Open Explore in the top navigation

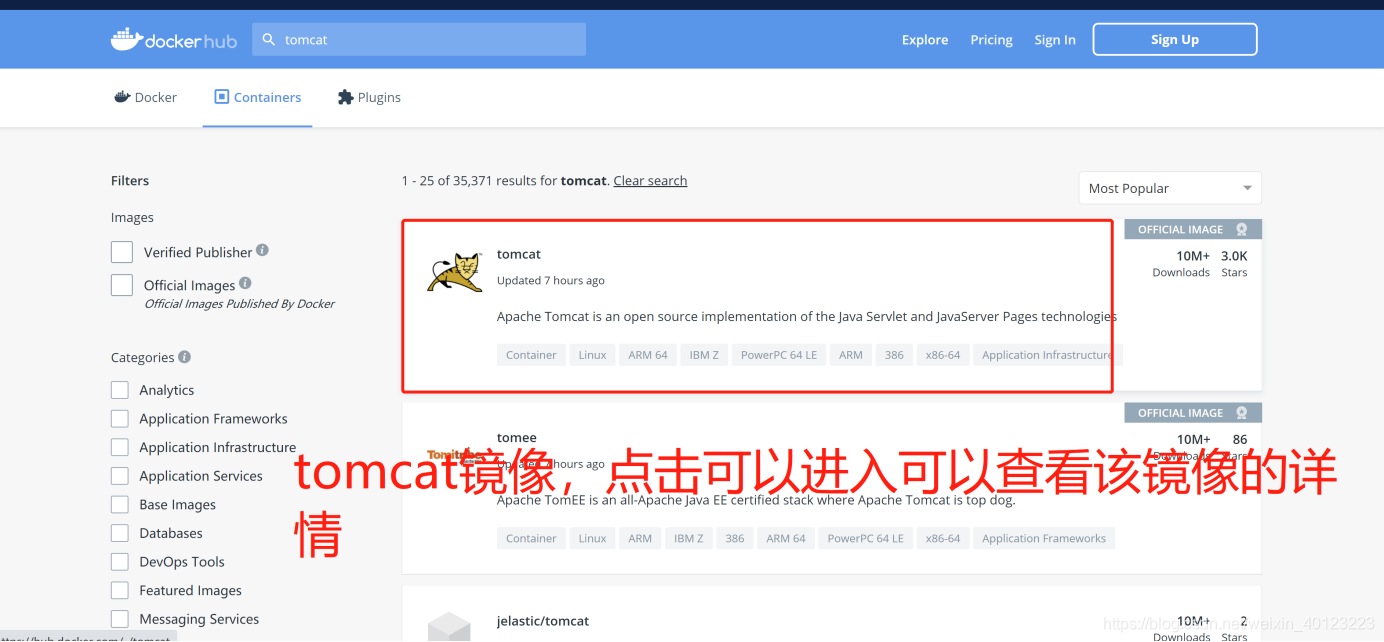(925, 40)
